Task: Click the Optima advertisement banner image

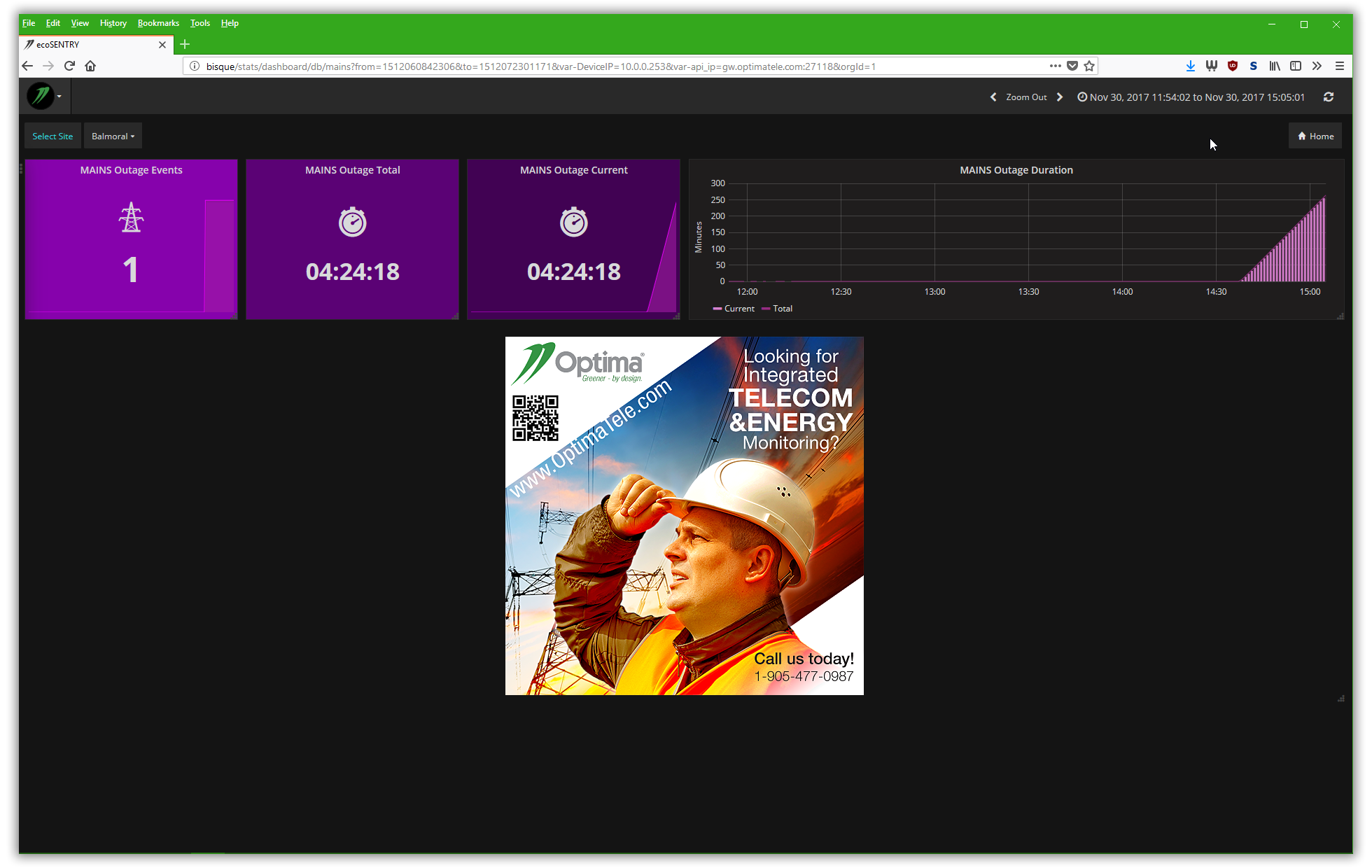Action: [684, 516]
